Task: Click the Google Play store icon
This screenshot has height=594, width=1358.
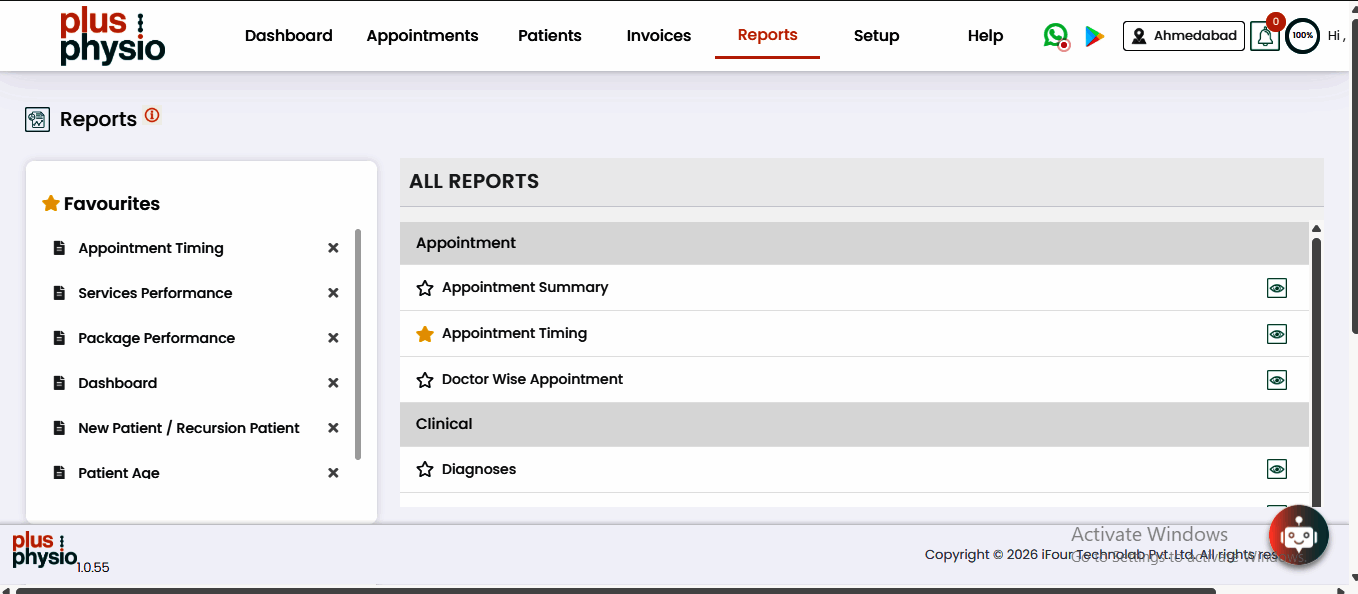Action: click(1095, 36)
